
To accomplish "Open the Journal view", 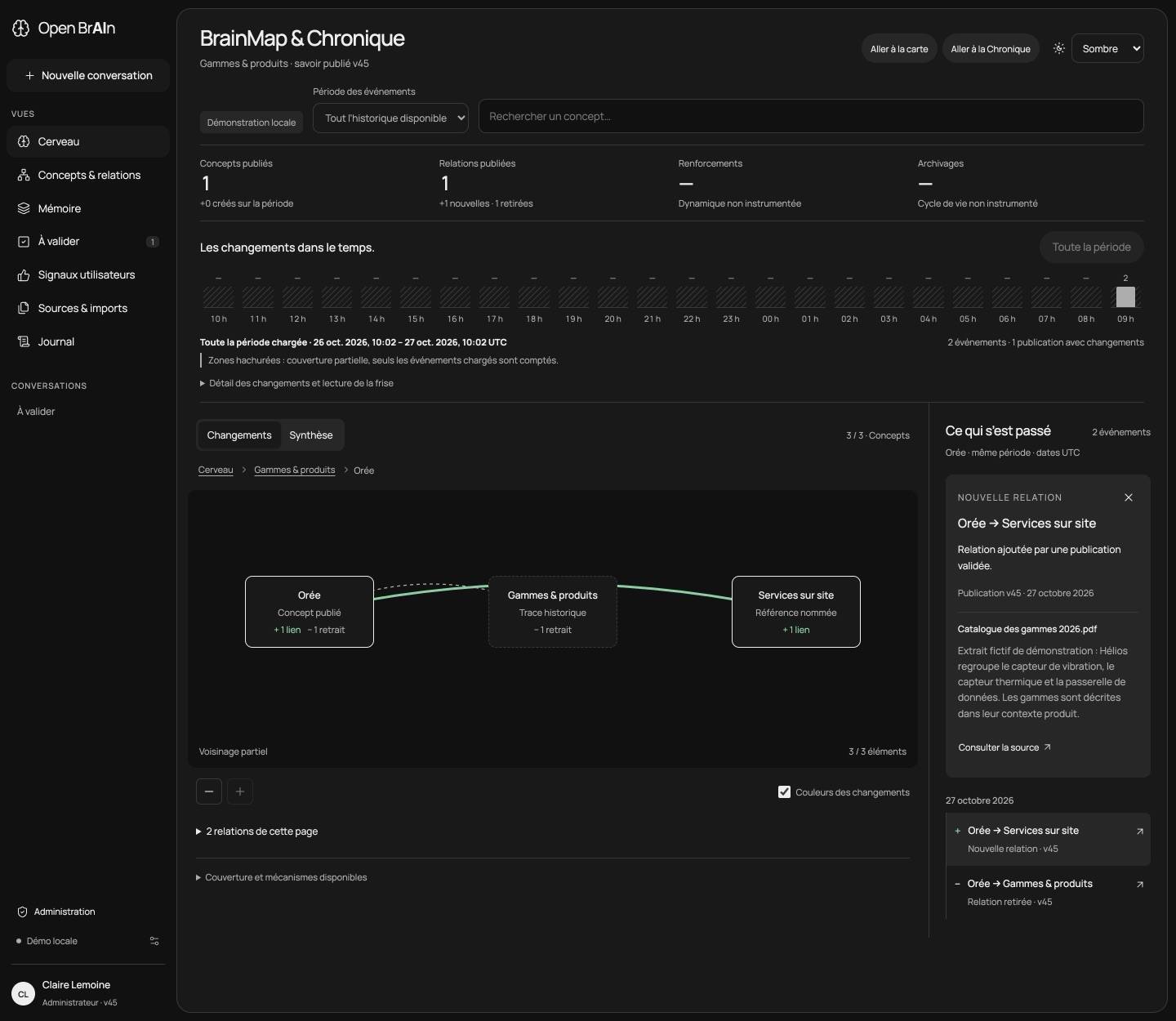I will [88, 341].
